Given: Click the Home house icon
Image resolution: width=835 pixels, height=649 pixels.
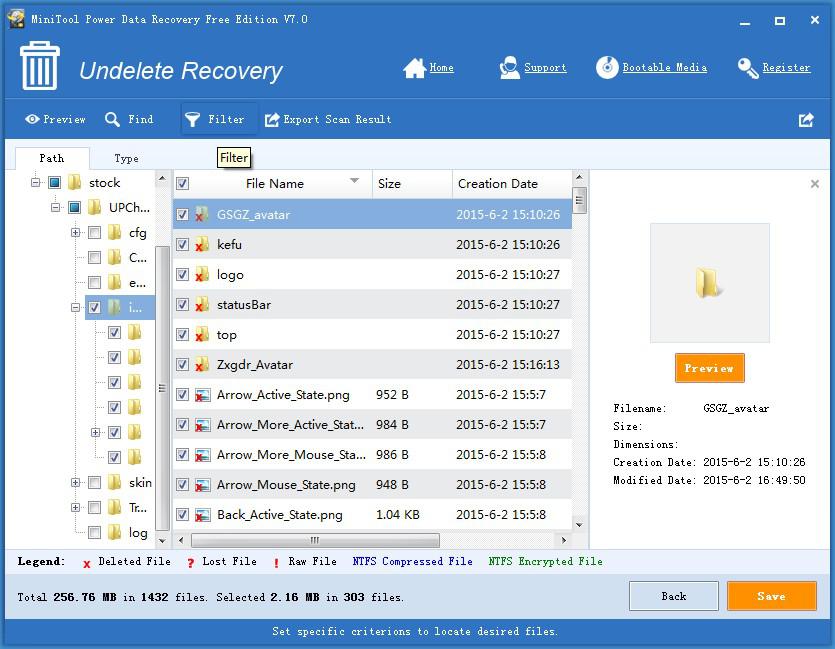Looking at the screenshot, I should [414, 68].
